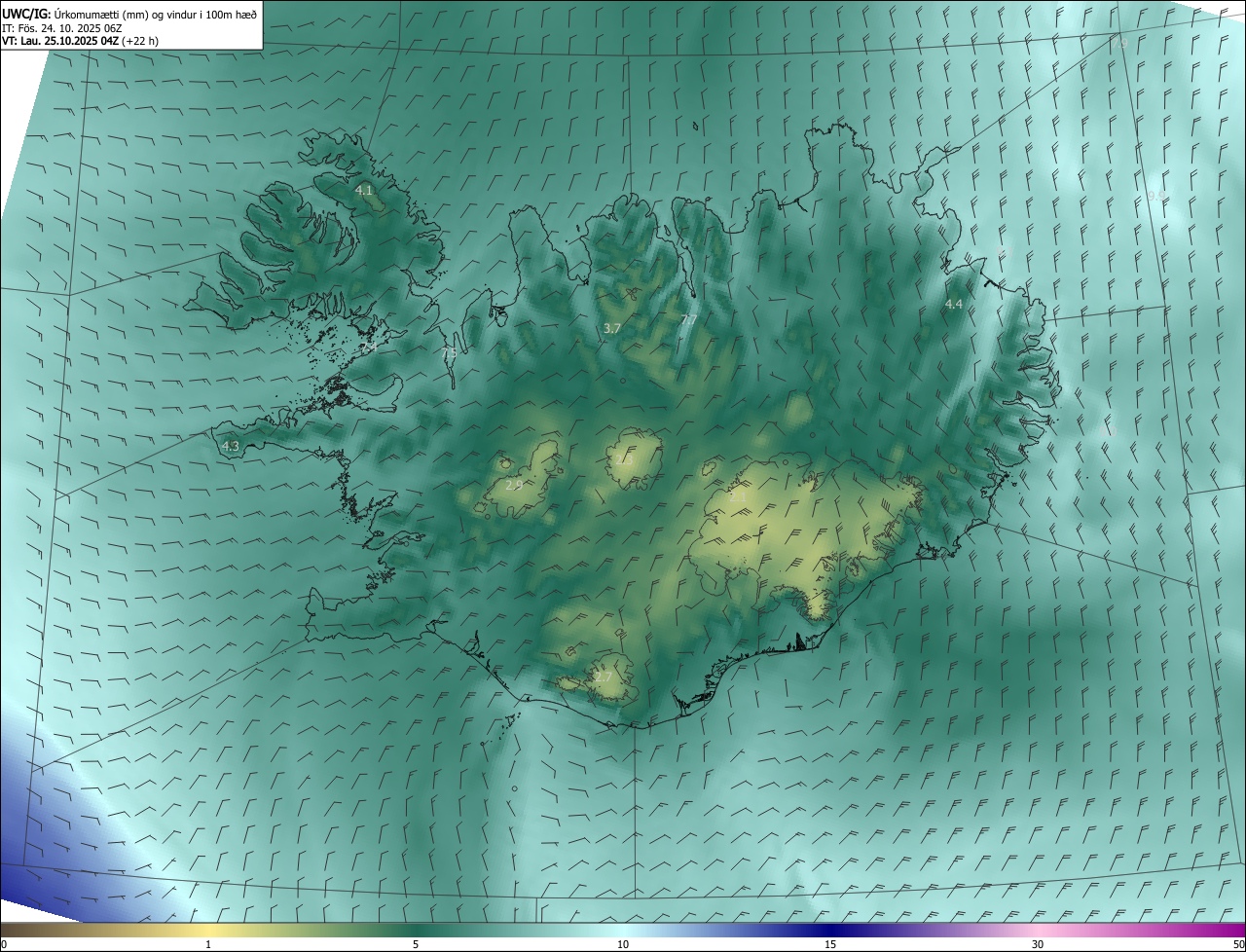The image size is (1246, 952).
Task: Pick the yellow color near the 1 mm mark
Action: 208,930
